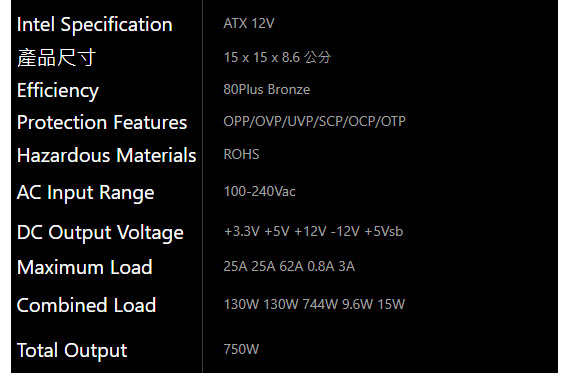The width and height of the screenshot is (570, 373).
Task: Click the Total Output label
Action: [72, 351]
